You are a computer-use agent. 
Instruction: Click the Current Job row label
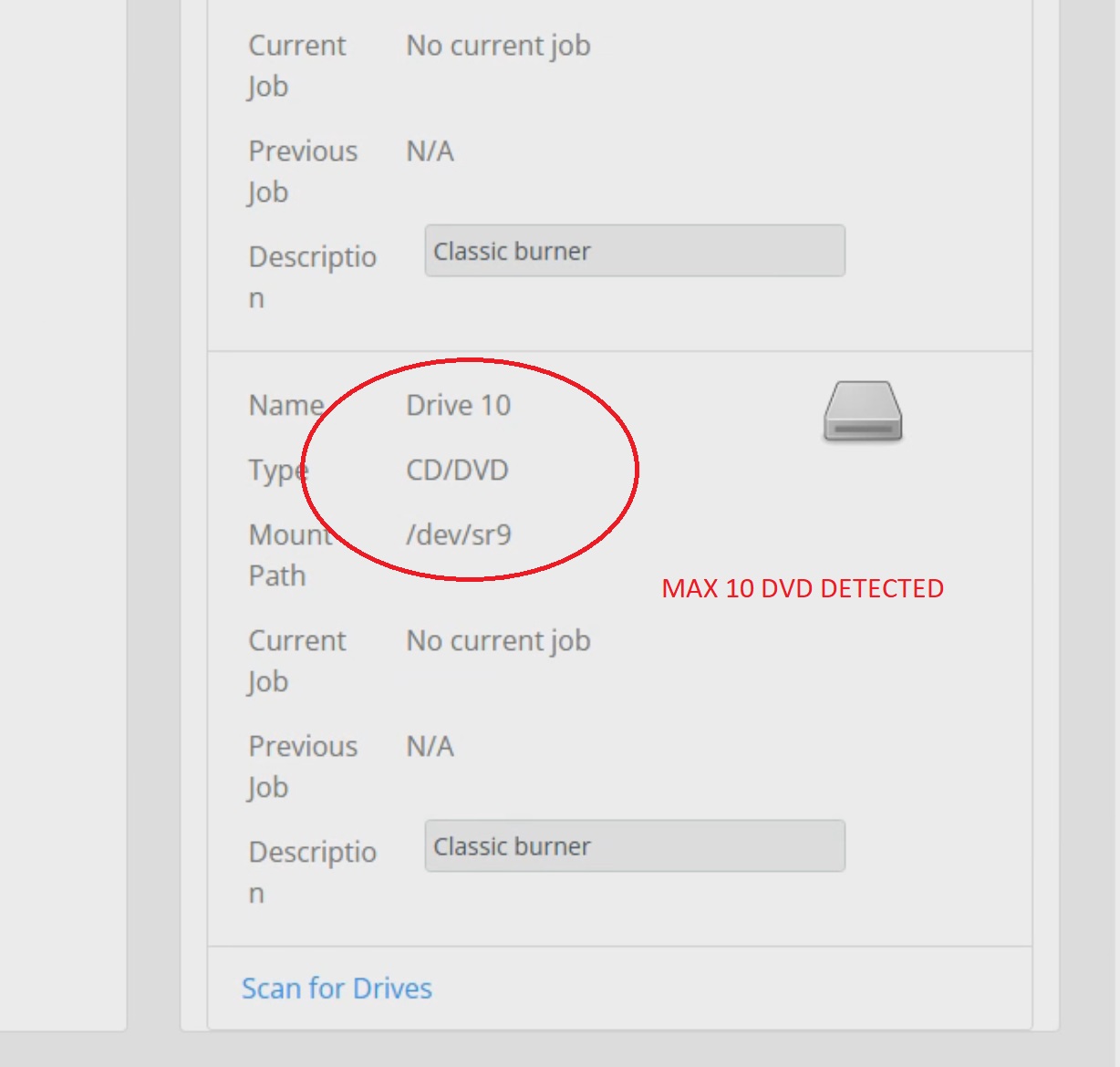point(296,660)
